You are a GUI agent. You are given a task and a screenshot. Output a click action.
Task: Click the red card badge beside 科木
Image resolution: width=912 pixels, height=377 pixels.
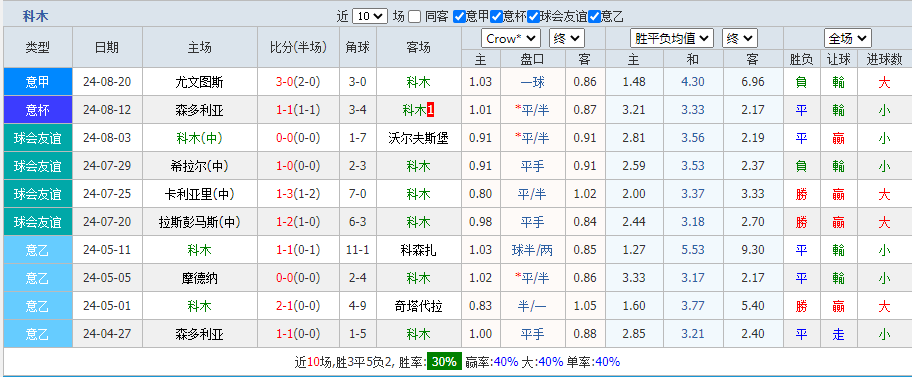[x=430, y=109]
